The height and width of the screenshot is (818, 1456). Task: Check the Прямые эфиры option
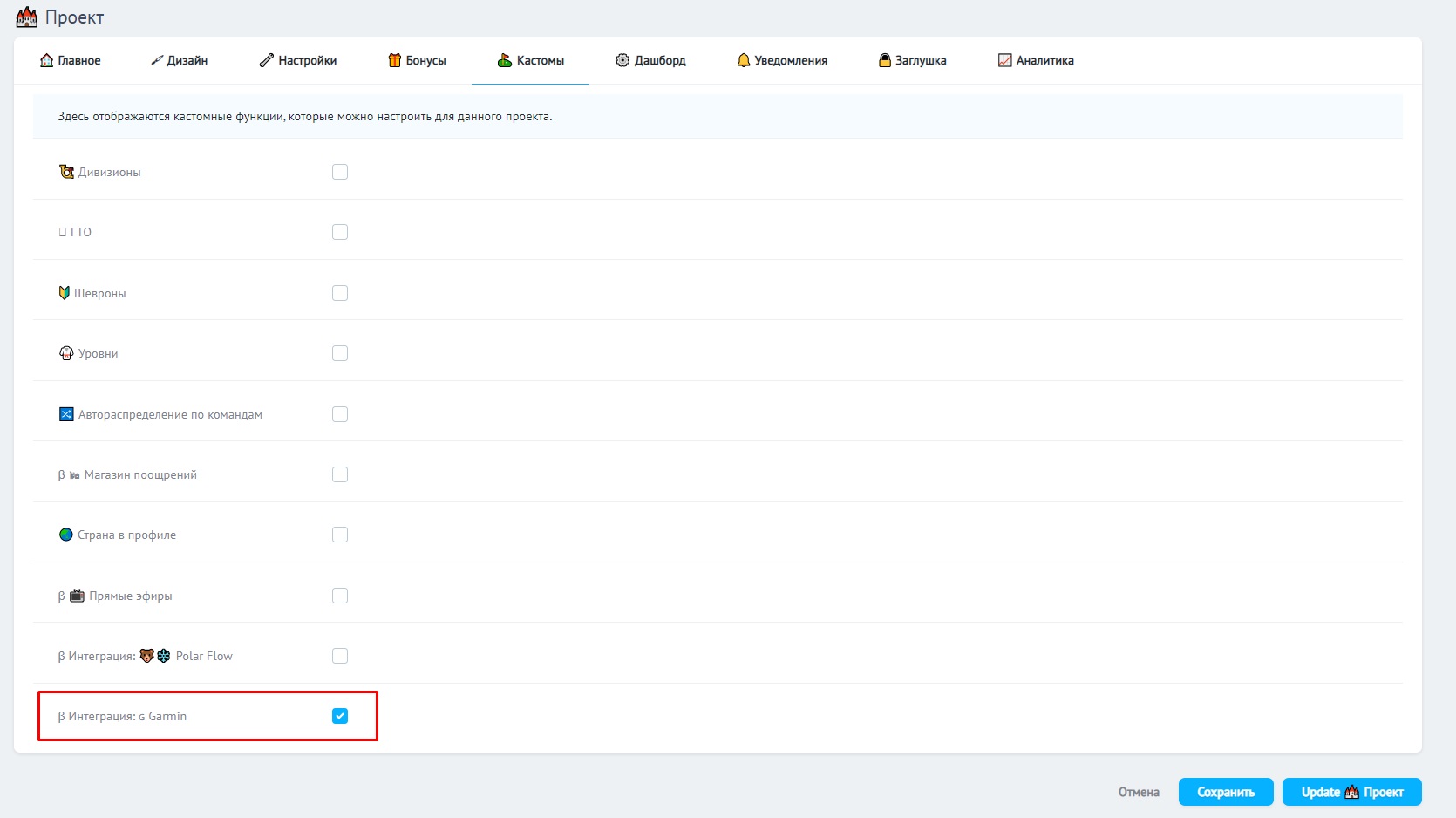[340, 596]
